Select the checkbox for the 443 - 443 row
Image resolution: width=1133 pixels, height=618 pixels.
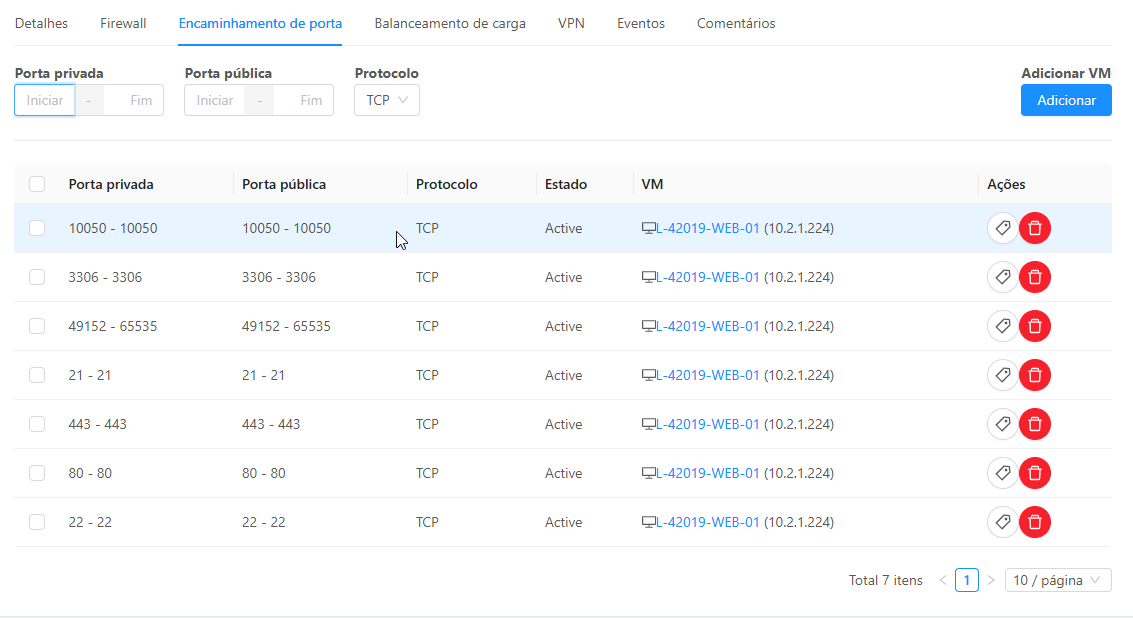[x=37, y=424]
